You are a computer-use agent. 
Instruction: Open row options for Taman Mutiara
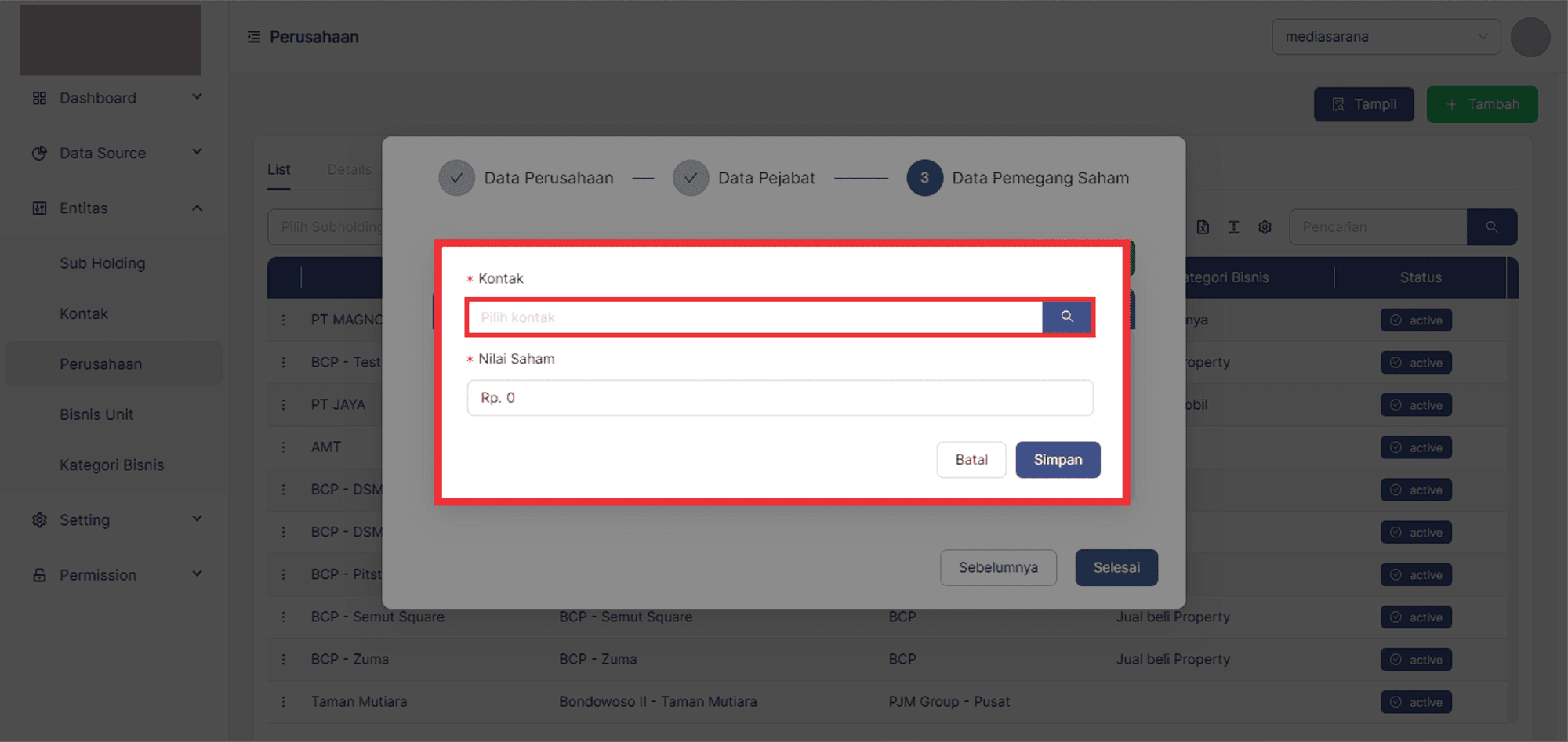284,701
